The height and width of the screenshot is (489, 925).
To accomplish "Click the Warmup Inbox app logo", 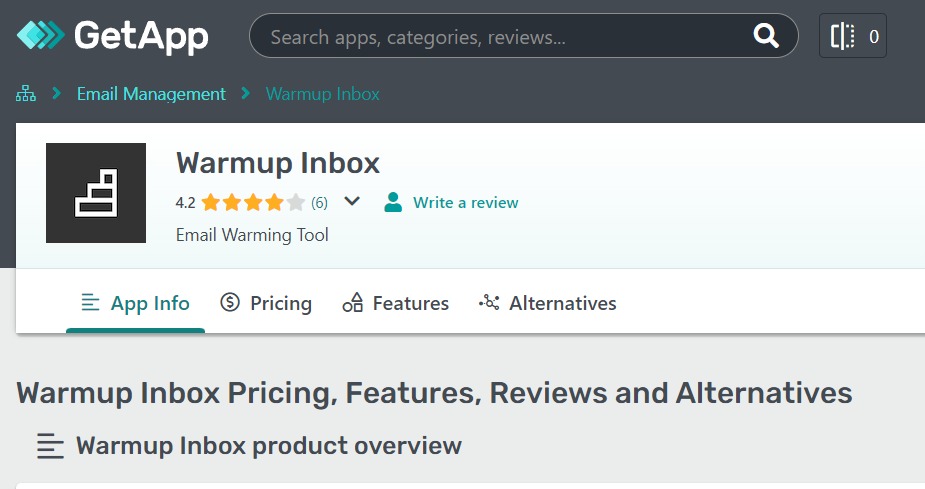I will (96, 193).
